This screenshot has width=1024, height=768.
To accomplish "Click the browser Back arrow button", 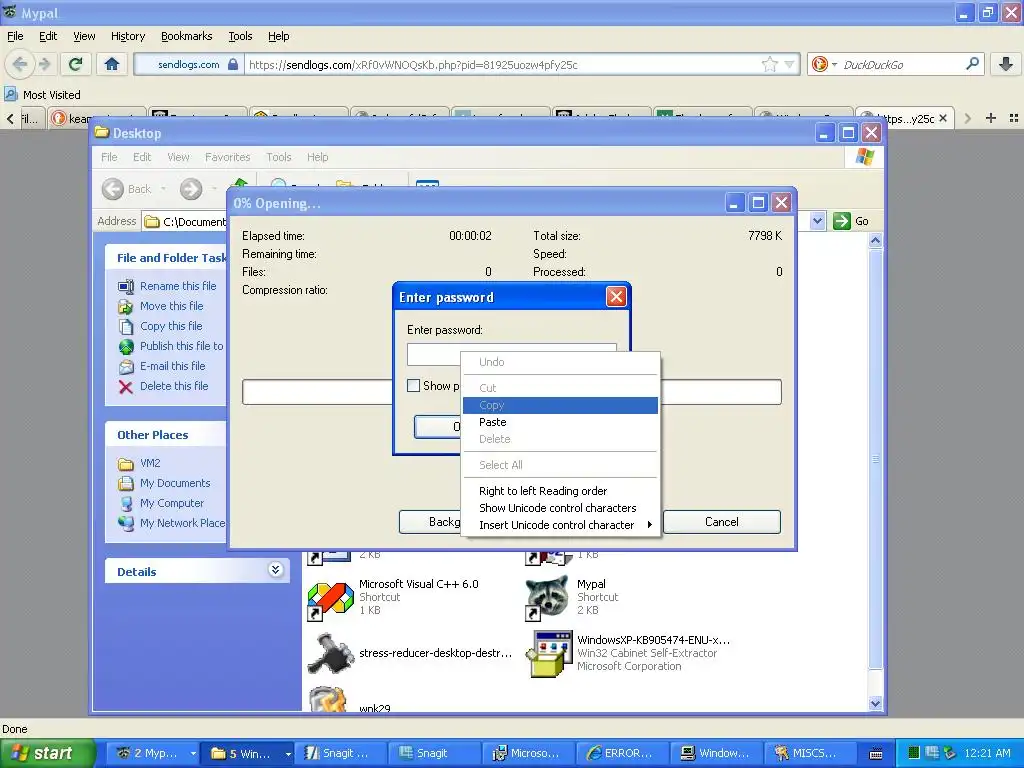I will (x=20, y=64).
